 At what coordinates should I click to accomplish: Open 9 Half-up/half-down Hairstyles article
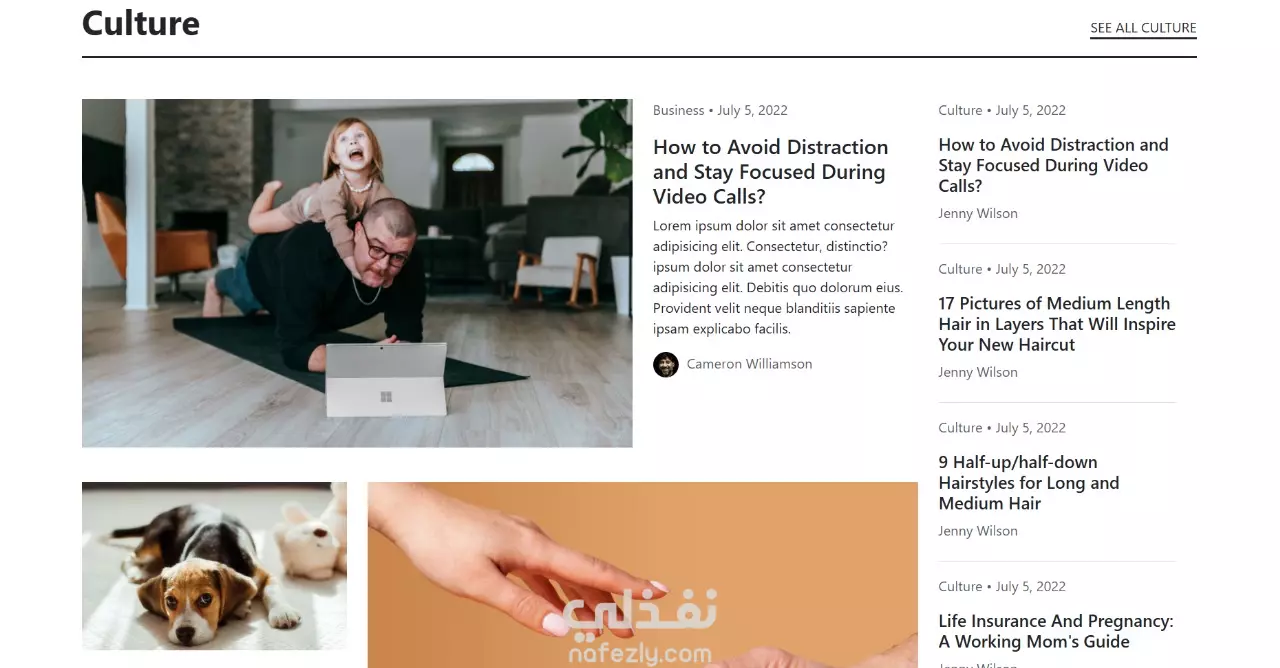1029,483
